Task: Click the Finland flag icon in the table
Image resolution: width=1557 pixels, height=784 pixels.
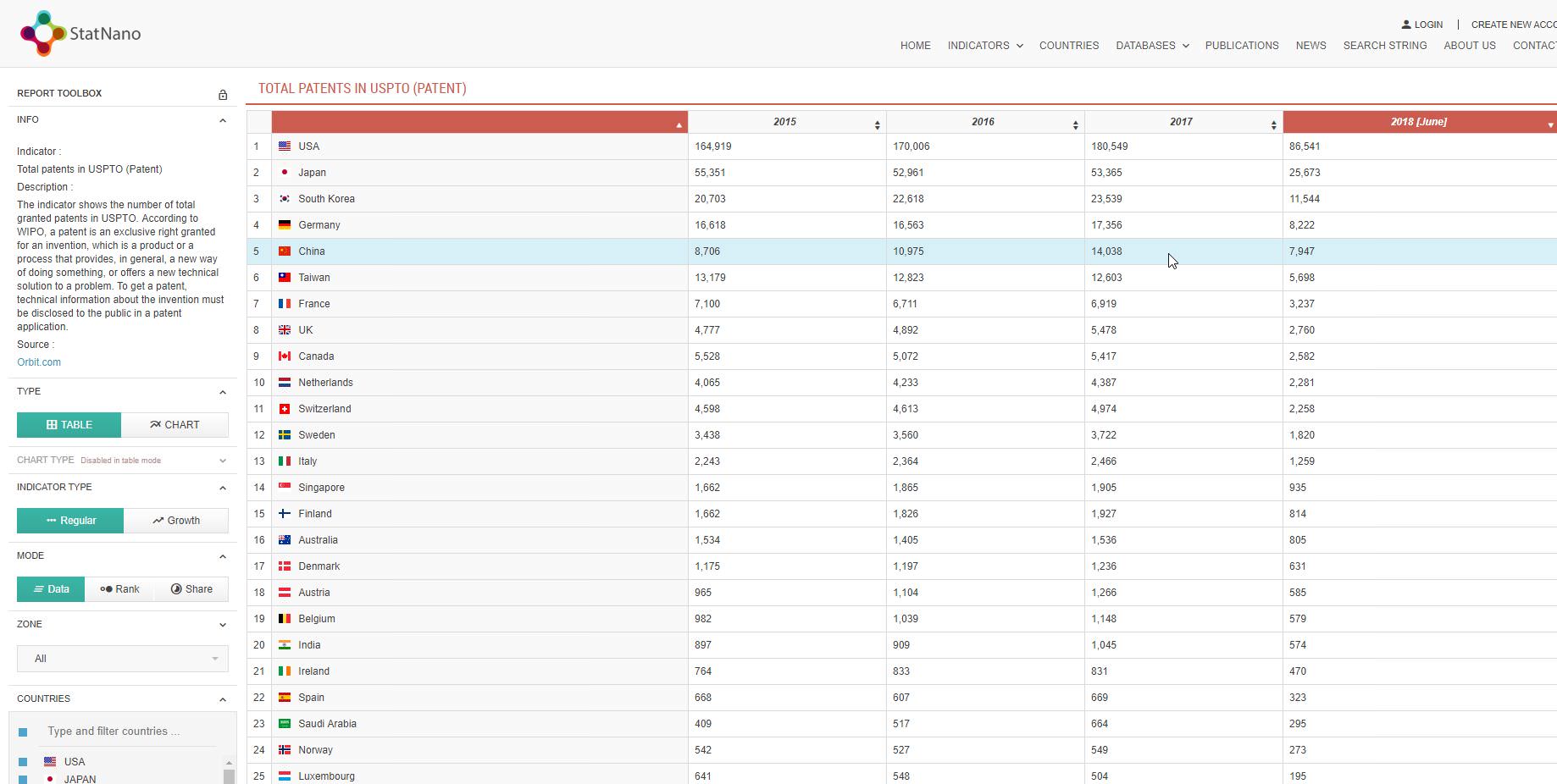Action: 285,514
